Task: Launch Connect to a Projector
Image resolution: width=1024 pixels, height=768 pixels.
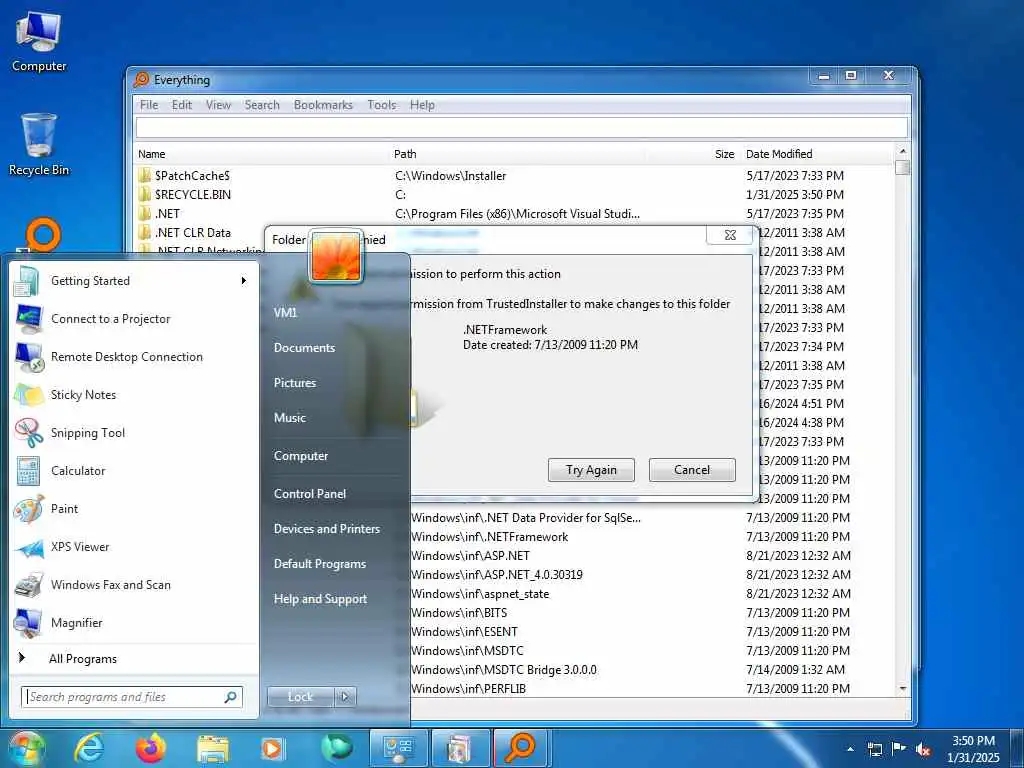Action: pos(133,319)
